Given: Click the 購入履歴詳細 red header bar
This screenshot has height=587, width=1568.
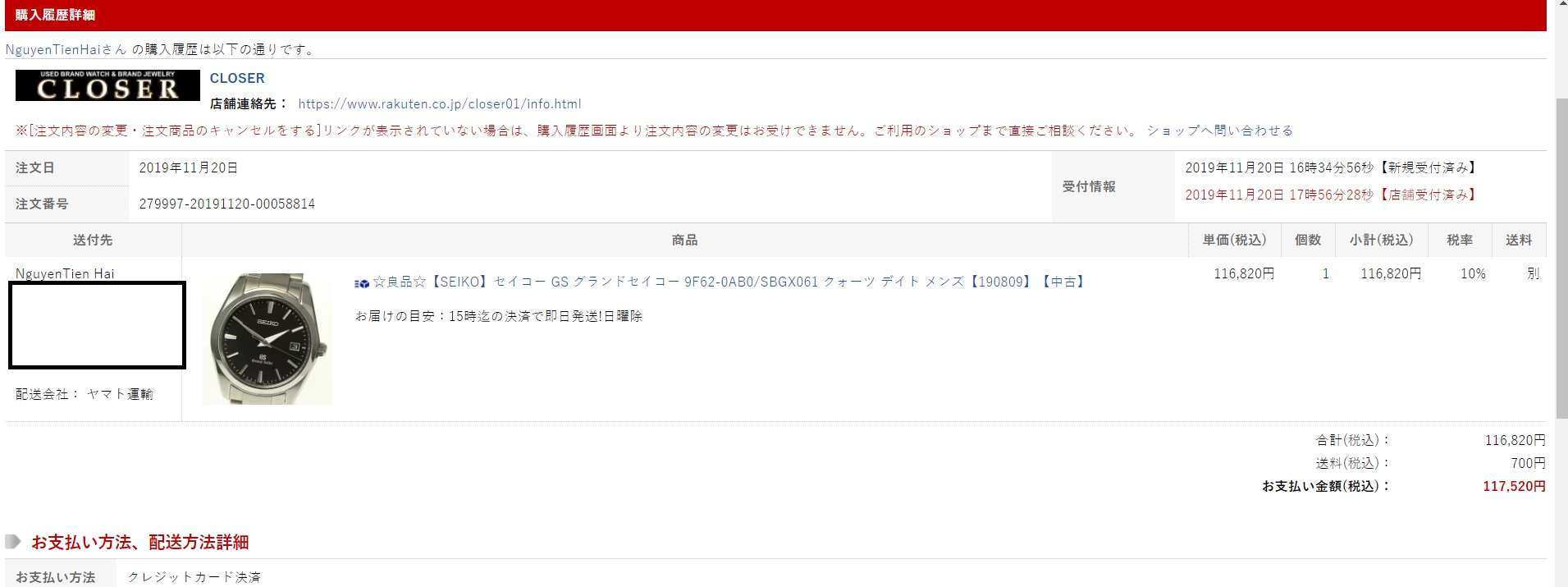Looking at the screenshot, I should point(771,15).
